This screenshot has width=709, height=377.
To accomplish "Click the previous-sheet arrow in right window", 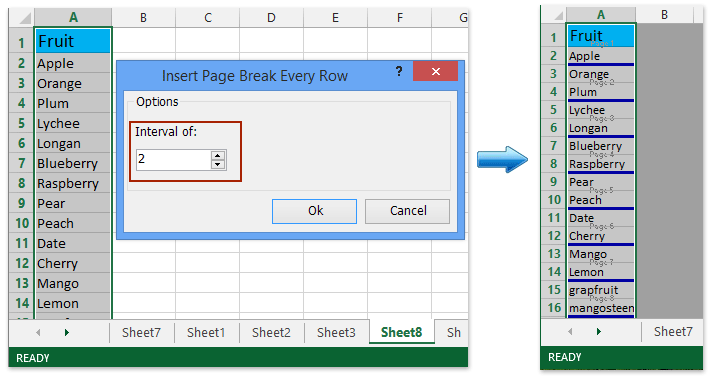I will tap(570, 332).
